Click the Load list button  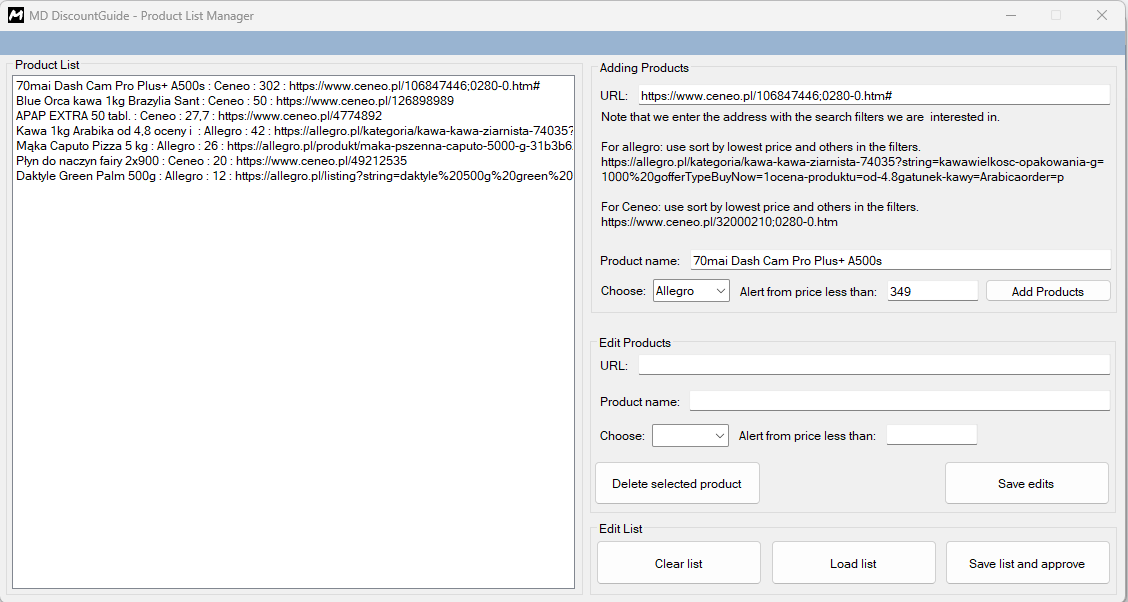pyautogui.click(x=853, y=563)
